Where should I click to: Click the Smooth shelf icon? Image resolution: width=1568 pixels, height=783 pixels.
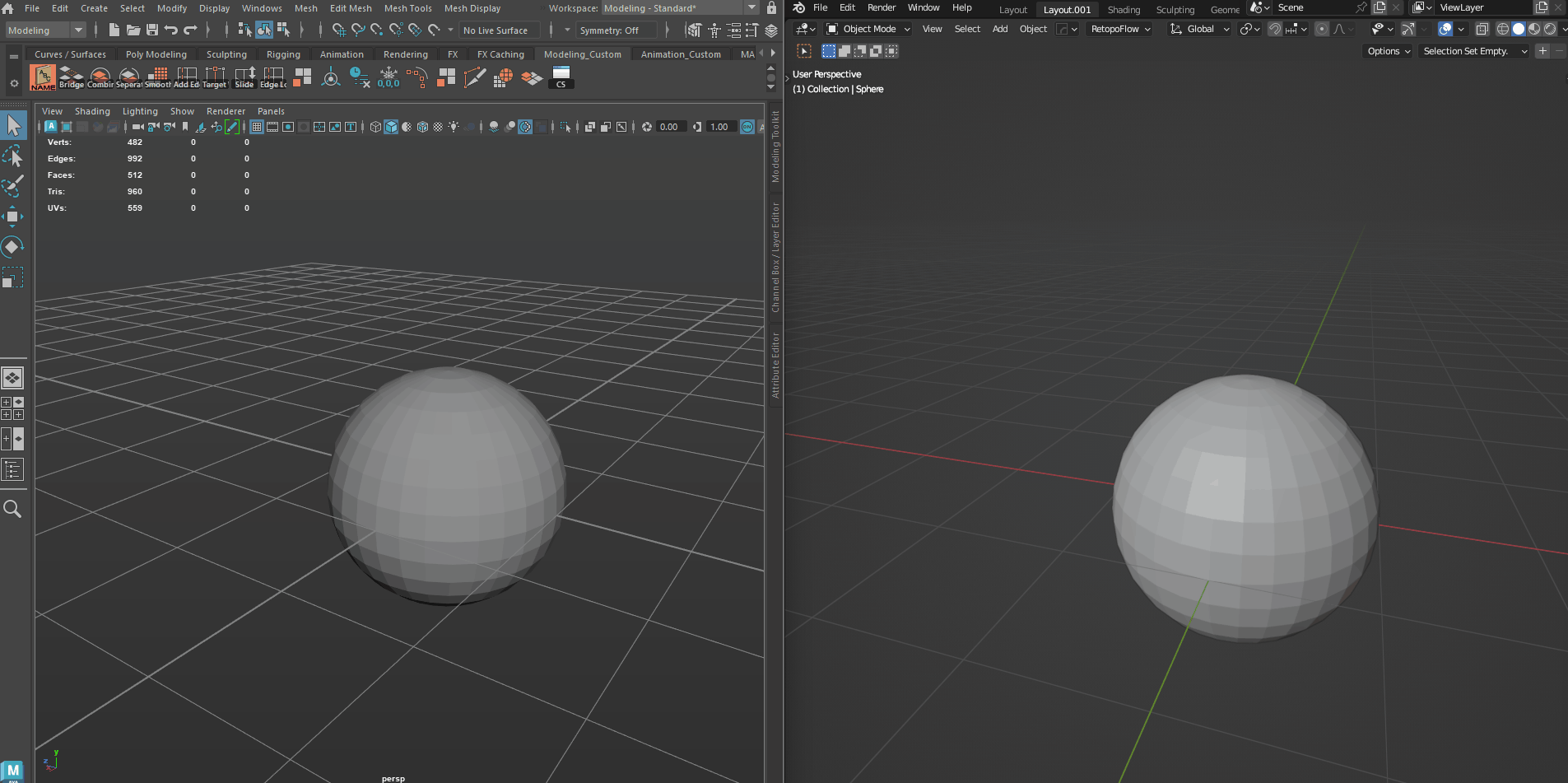pos(158,77)
